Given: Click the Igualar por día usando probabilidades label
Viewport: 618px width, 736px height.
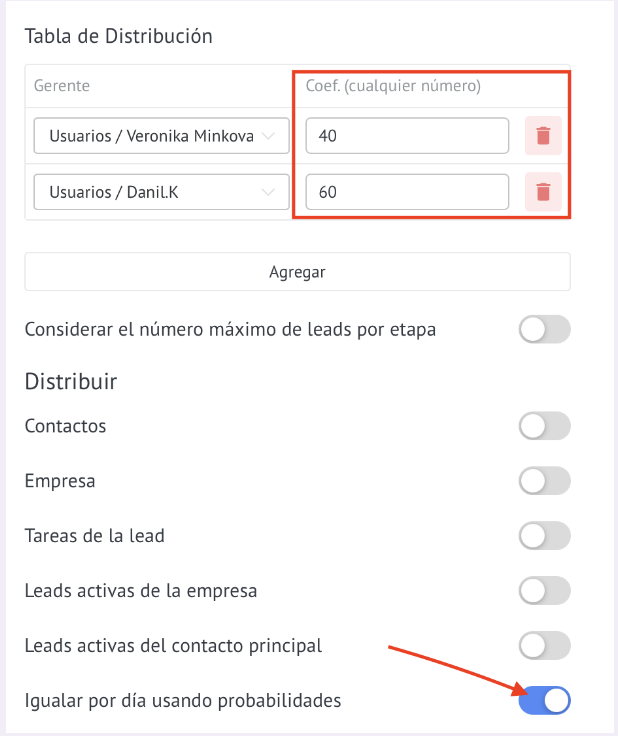Looking at the screenshot, I should 183,701.
